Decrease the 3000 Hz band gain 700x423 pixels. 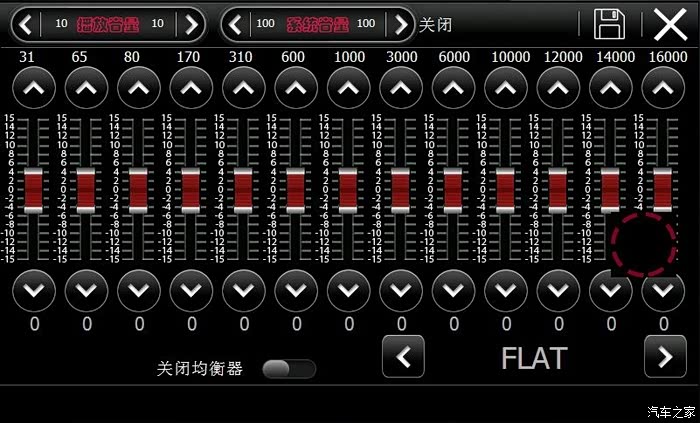[401, 291]
